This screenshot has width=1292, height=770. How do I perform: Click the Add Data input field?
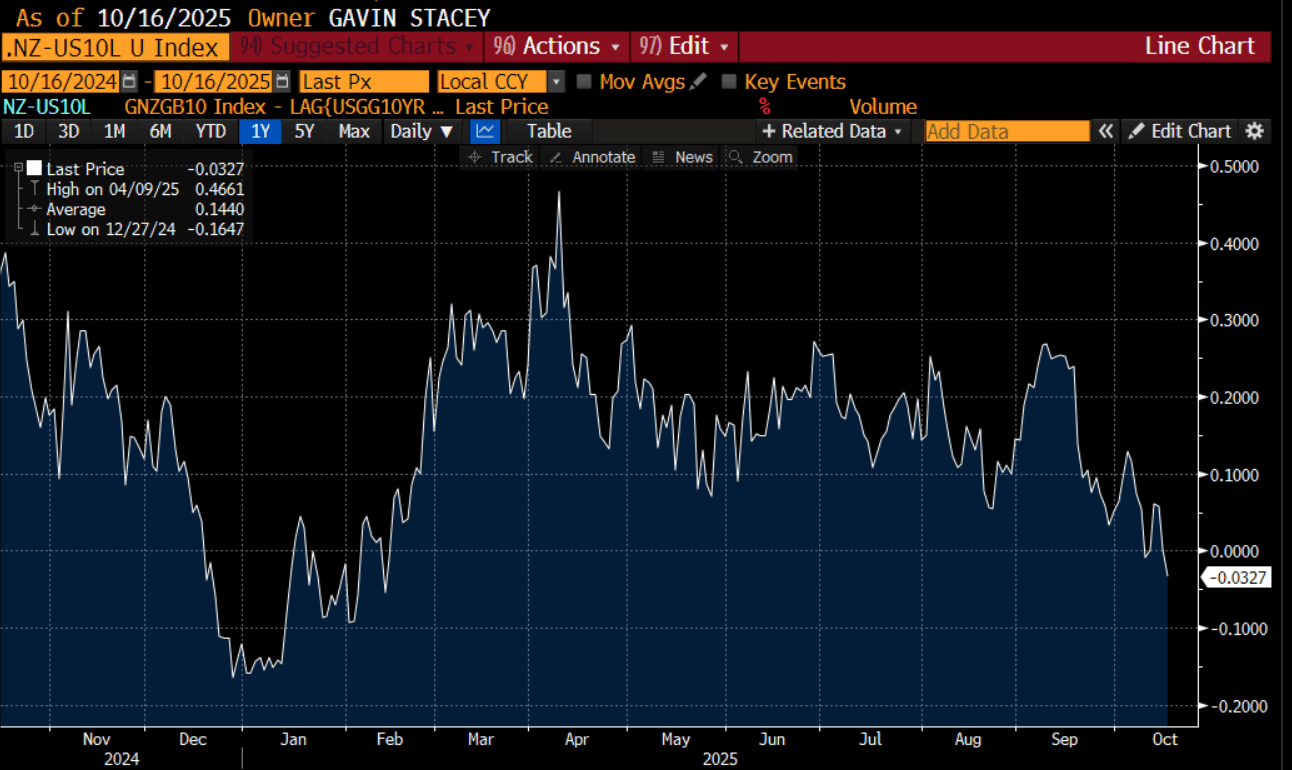click(x=1007, y=131)
